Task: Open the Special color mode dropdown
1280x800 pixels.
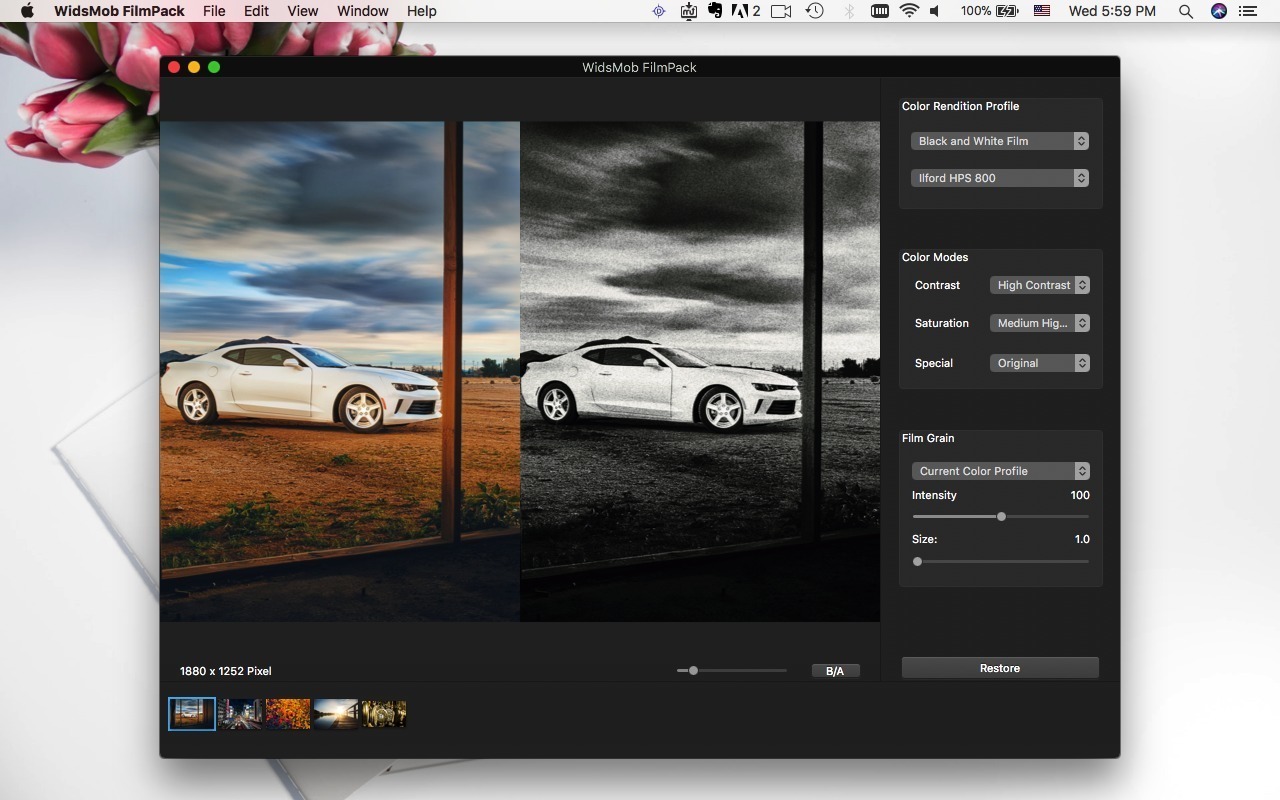Action: 1040,363
